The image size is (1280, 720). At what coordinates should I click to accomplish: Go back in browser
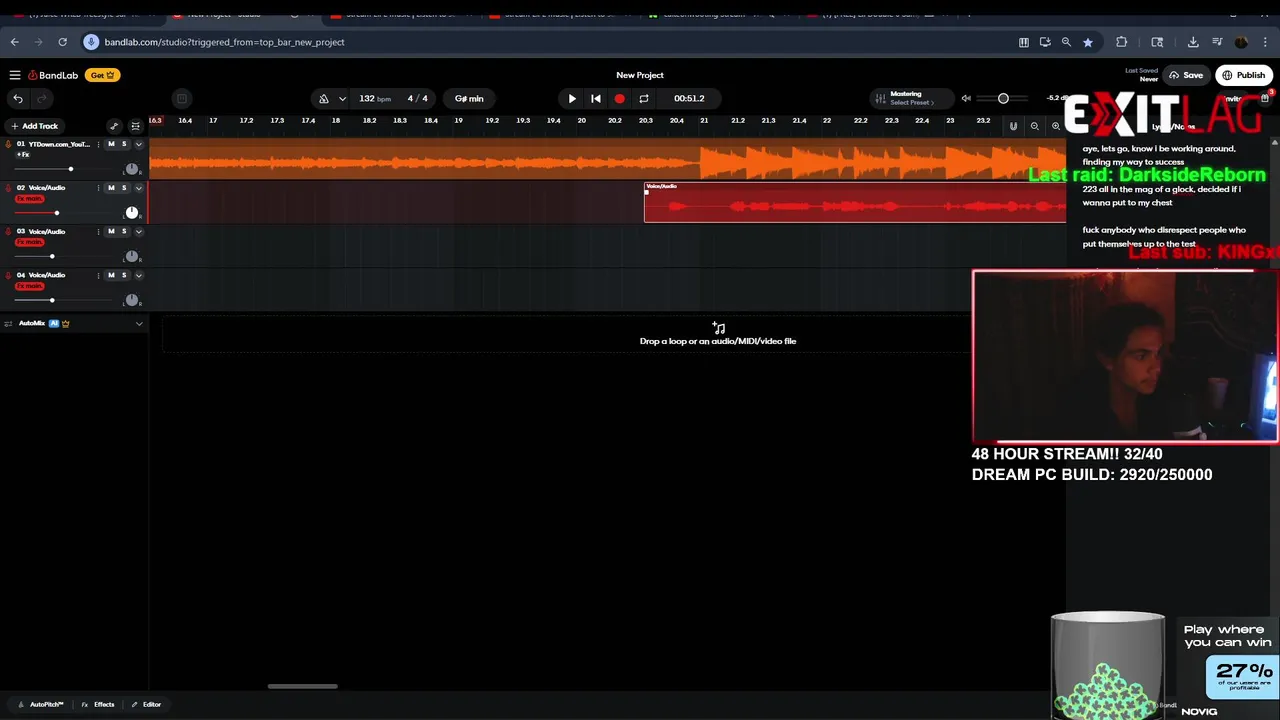pos(14,42)
